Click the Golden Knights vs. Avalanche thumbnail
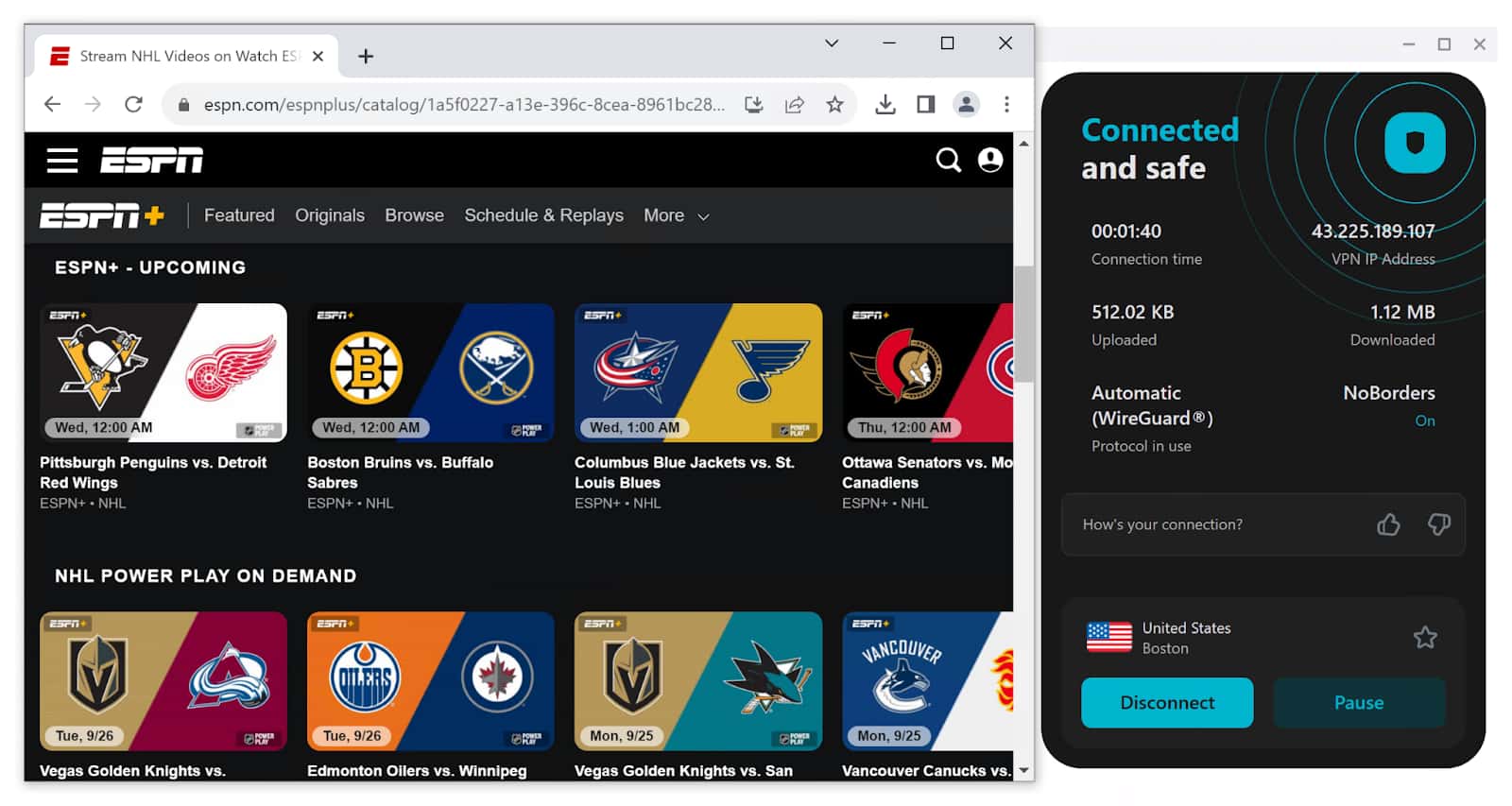1512x806 pixels. (x=163, y=681)
